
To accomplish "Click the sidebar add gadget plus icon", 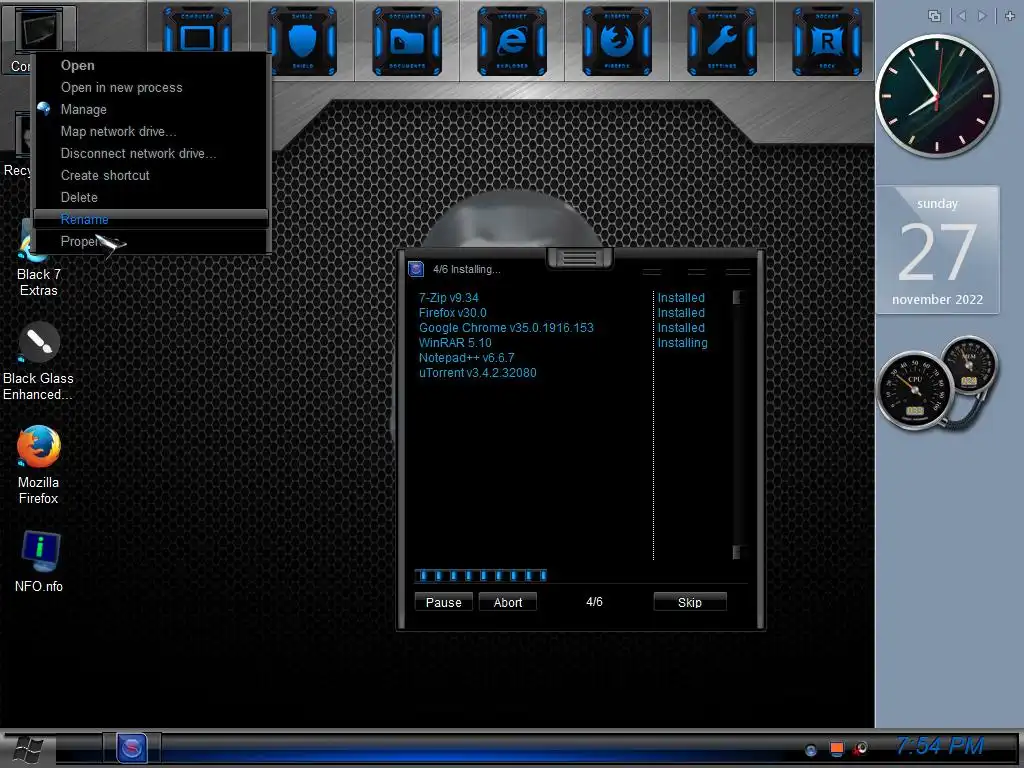I will (x=1010, y=16).
